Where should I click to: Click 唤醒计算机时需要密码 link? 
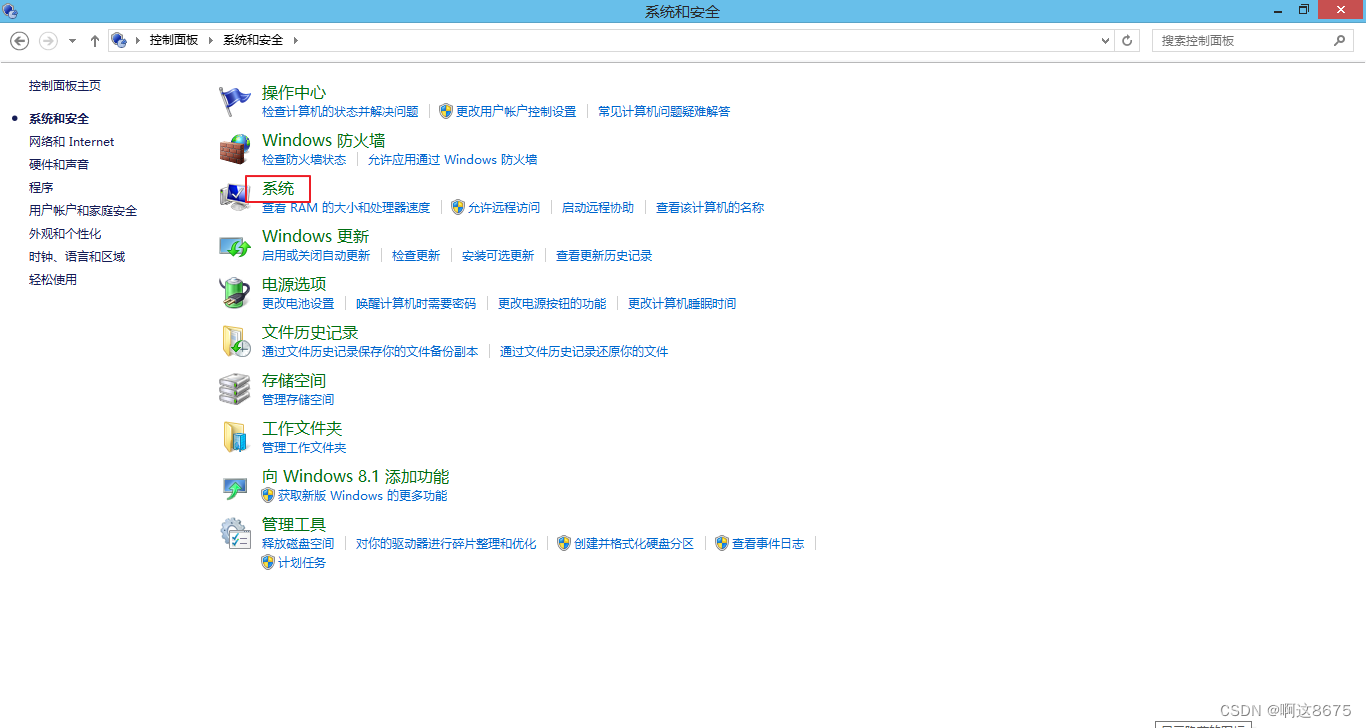[x=416, y=303]
